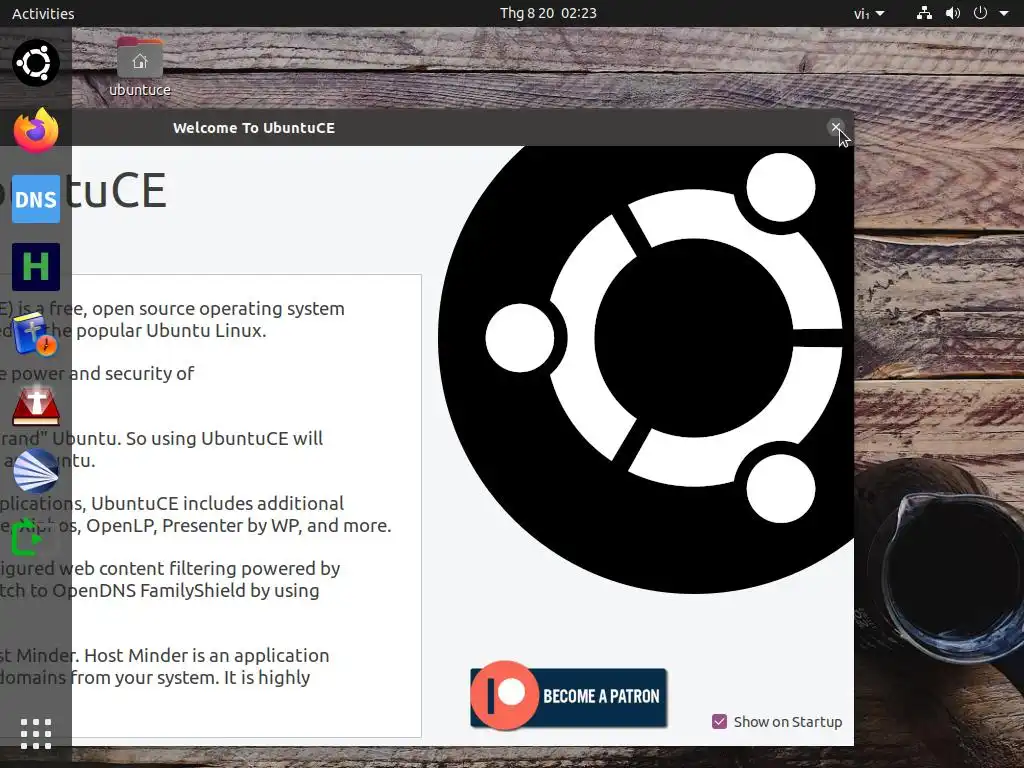Click text 'Host Minder is an application'
This screenshot has width=1024, height=768.
[206, 655]
